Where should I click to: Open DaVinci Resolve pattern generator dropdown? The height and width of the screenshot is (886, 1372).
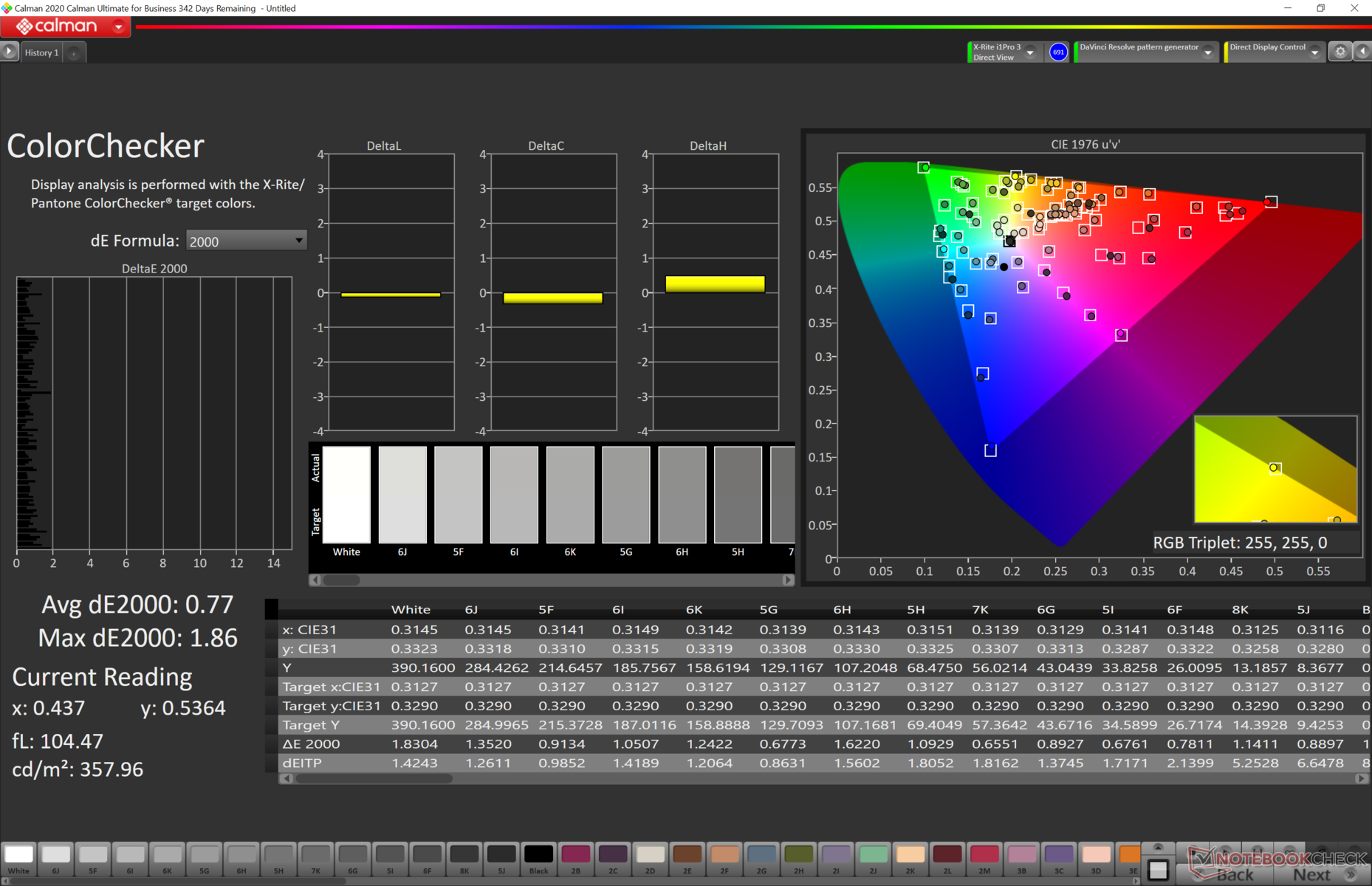point(1208,52)
